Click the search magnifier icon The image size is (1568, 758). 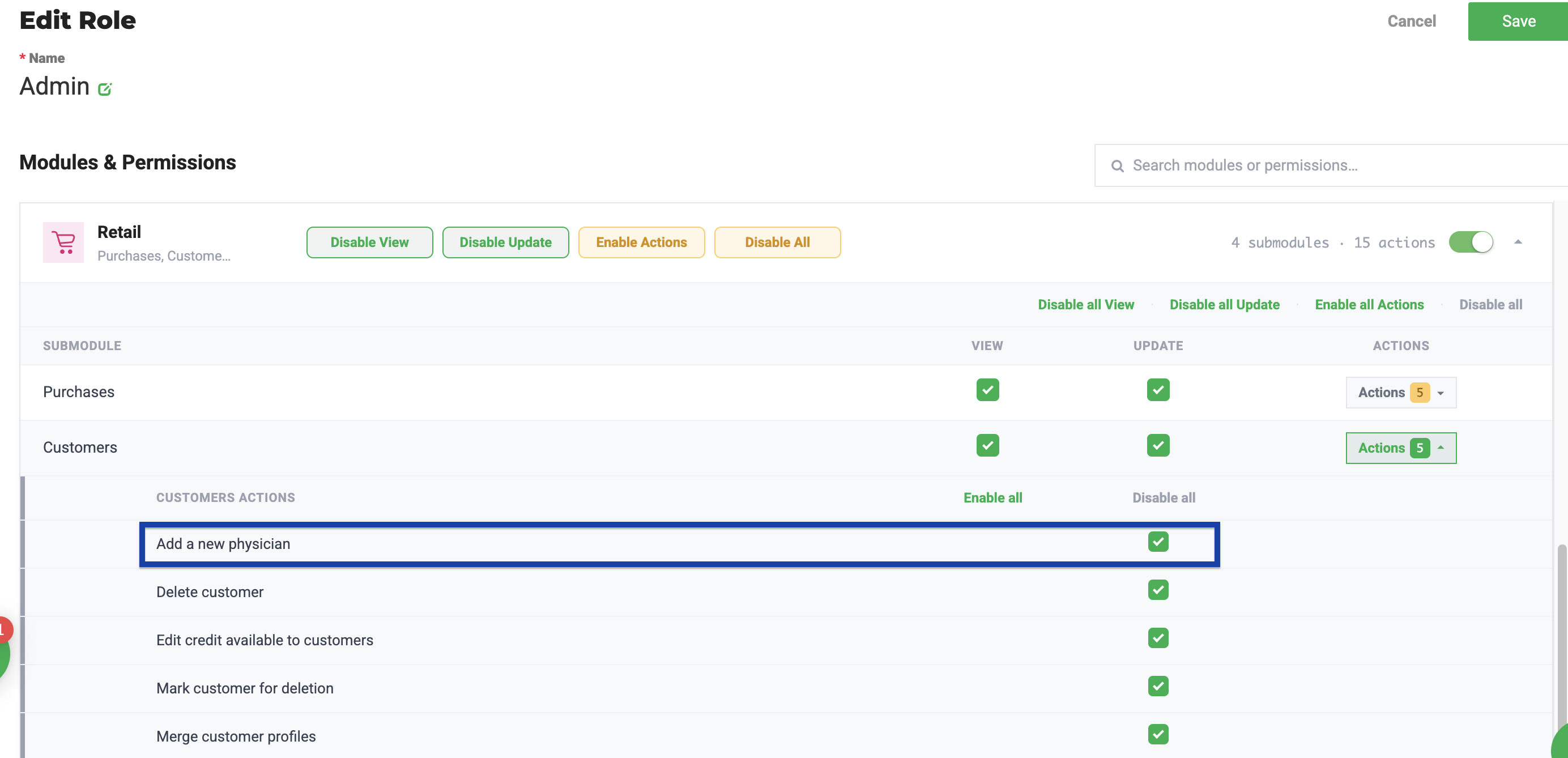pyautogui.click(x=1117, y=165)
